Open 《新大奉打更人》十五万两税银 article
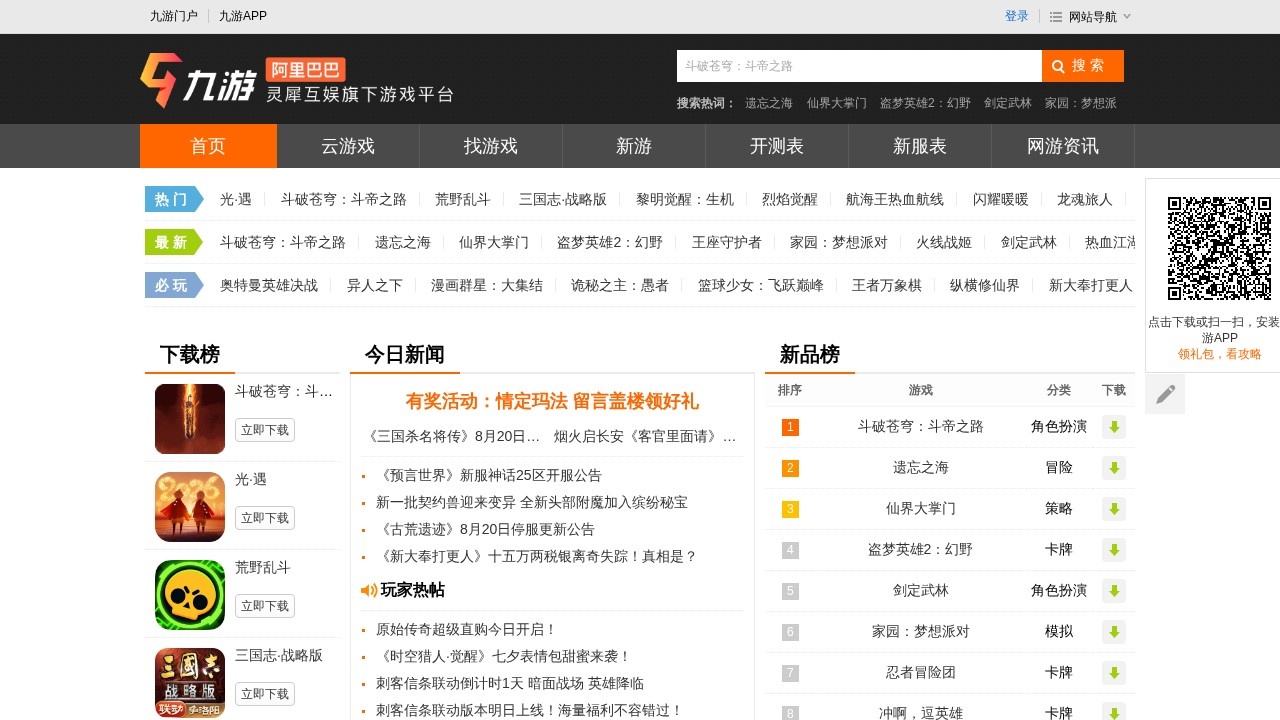Screen dimensions: 1280x720 [536, 556]
